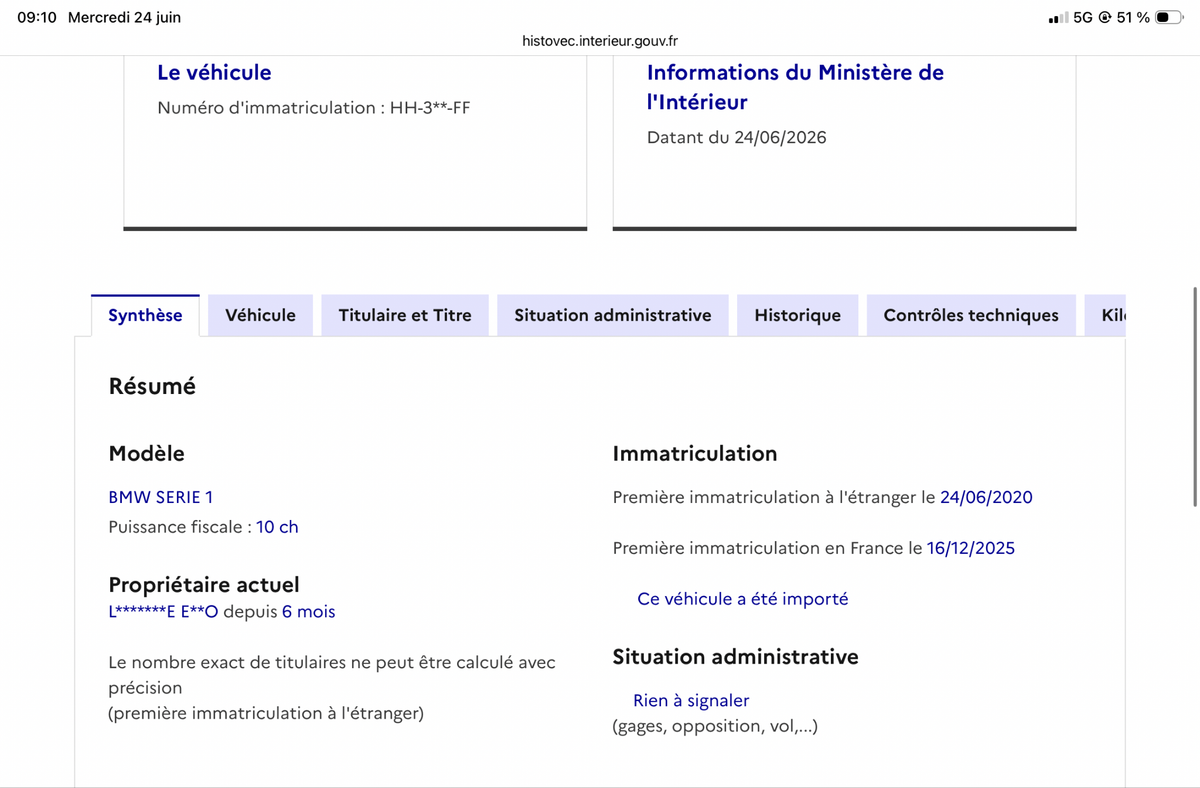Click the page scrollbar on right edge

[x=1195, y=396]
